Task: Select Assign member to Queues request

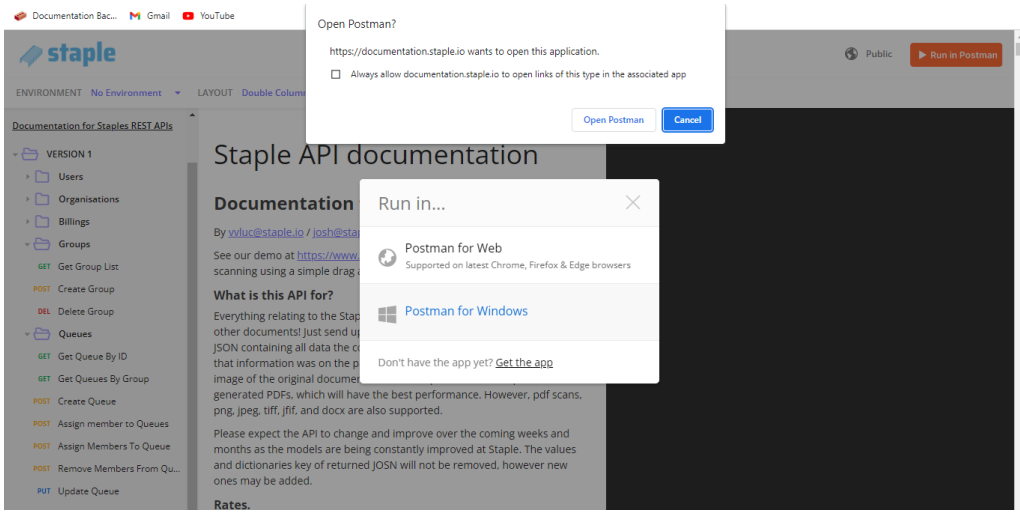Action: [113, 423]
